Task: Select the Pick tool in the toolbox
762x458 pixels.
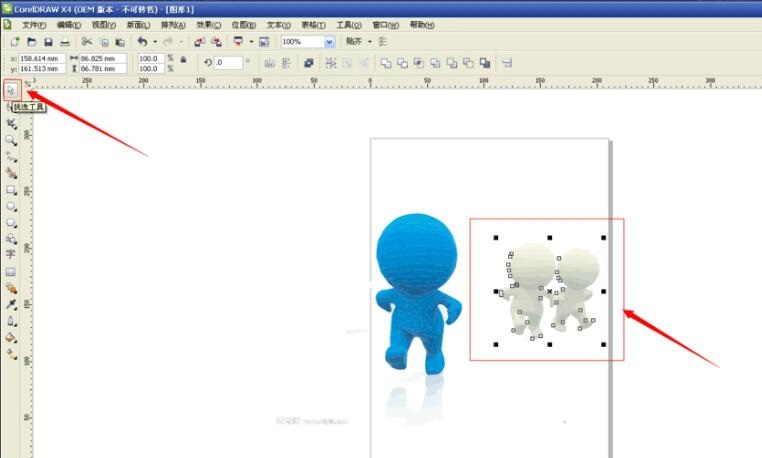Action: (x=11, y=90)
